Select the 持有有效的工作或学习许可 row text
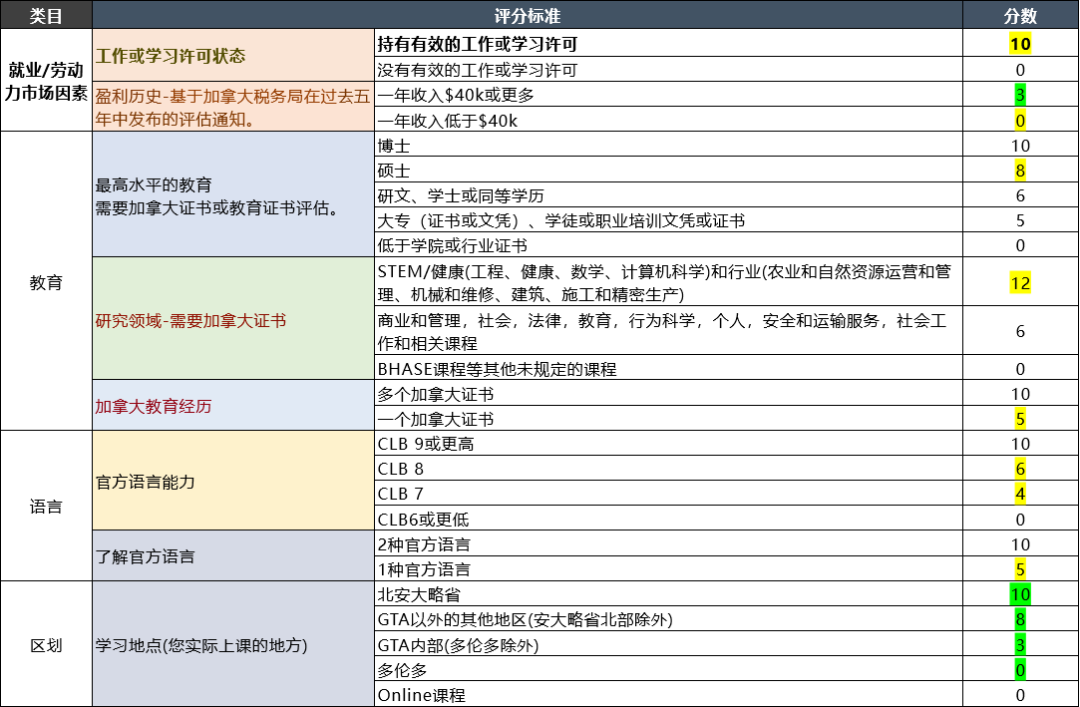This screenshot has height=707, width=1080. pyautogui.click(x=477, y=44)
